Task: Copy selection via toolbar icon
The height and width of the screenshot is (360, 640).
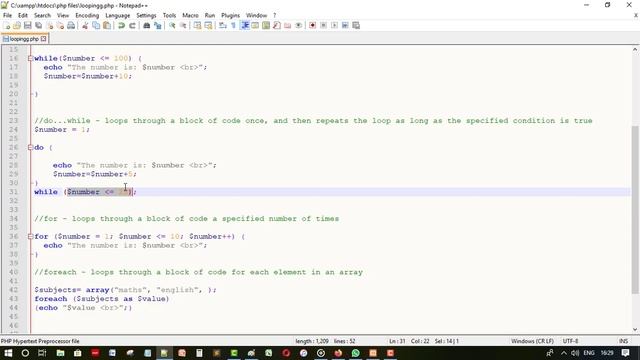Action: (x=96, y=25)
